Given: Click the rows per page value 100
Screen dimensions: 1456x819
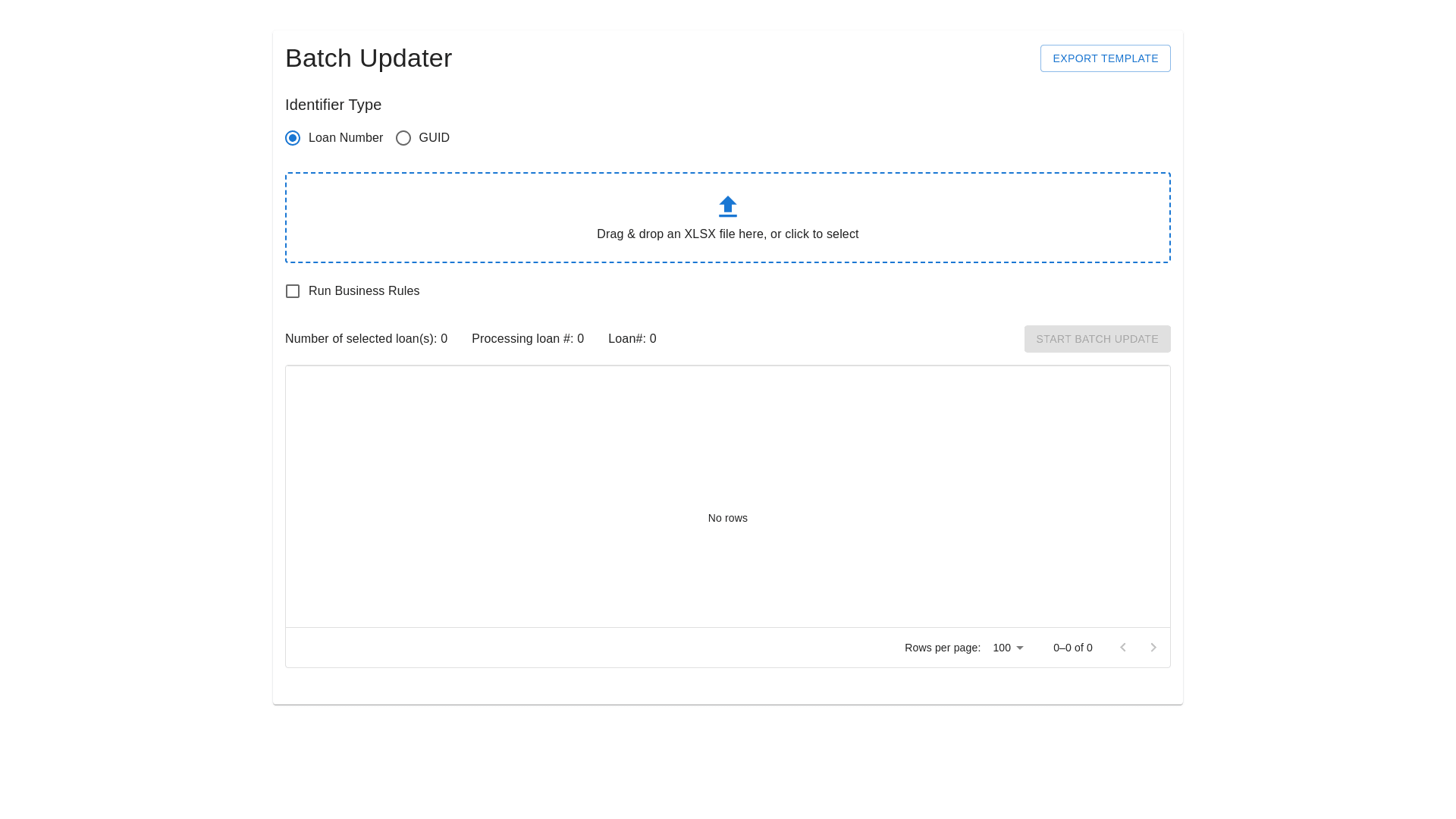Looking at the screenshot, I should [x=1002, y=648].
